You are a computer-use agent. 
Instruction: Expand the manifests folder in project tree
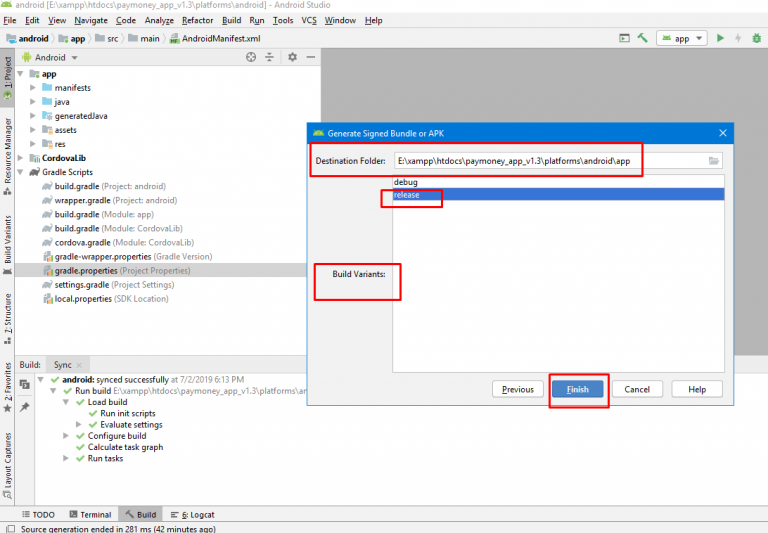pyautogui.click(x=33, y=88)
